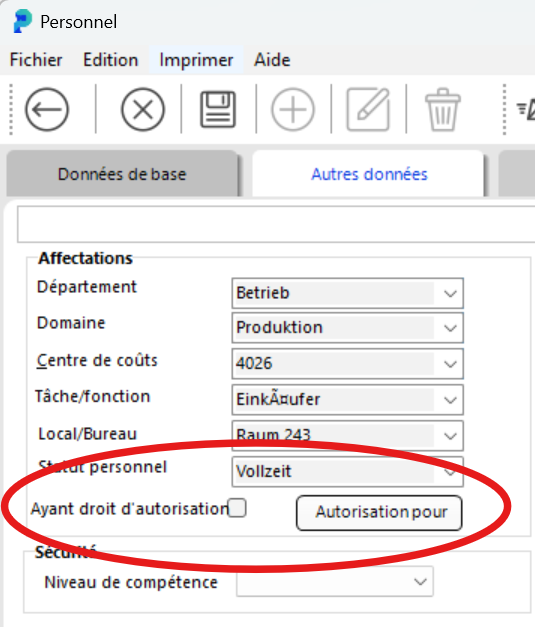Save record with floppy disk icon
Image resolution: width=535 pixels, height=627 pixels.
[218, 109]
